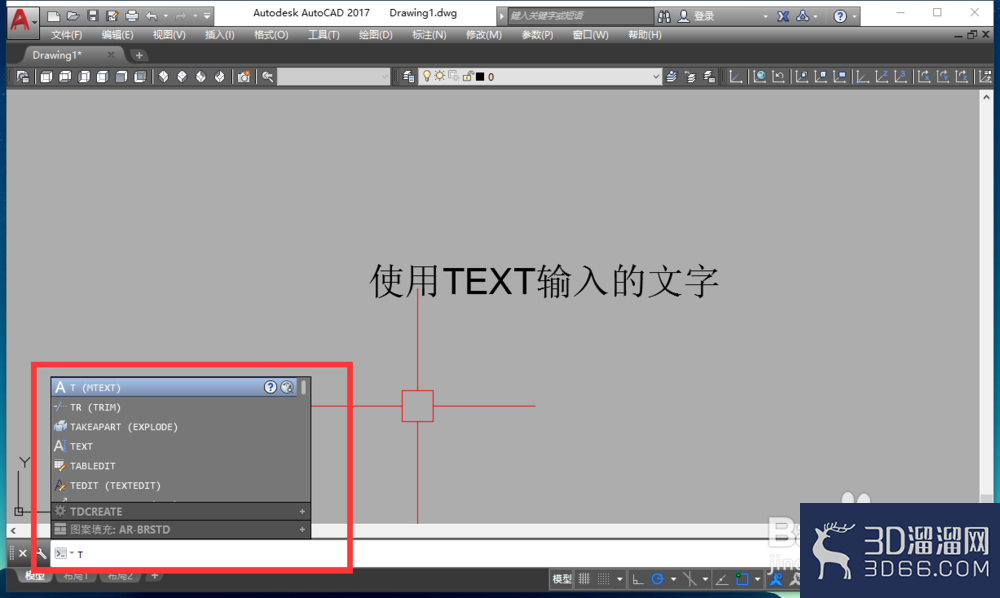This screenshot has height=598, width=1000.
Task: Click the Undo arrow icon
Action: coord(152,16)
